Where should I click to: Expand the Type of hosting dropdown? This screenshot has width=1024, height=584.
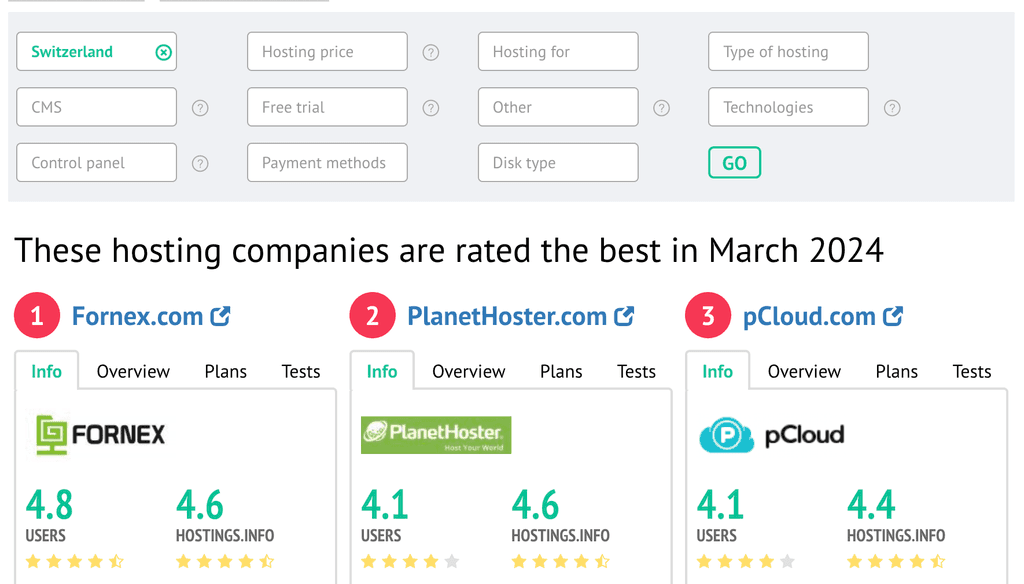click(x=788, y=52)
